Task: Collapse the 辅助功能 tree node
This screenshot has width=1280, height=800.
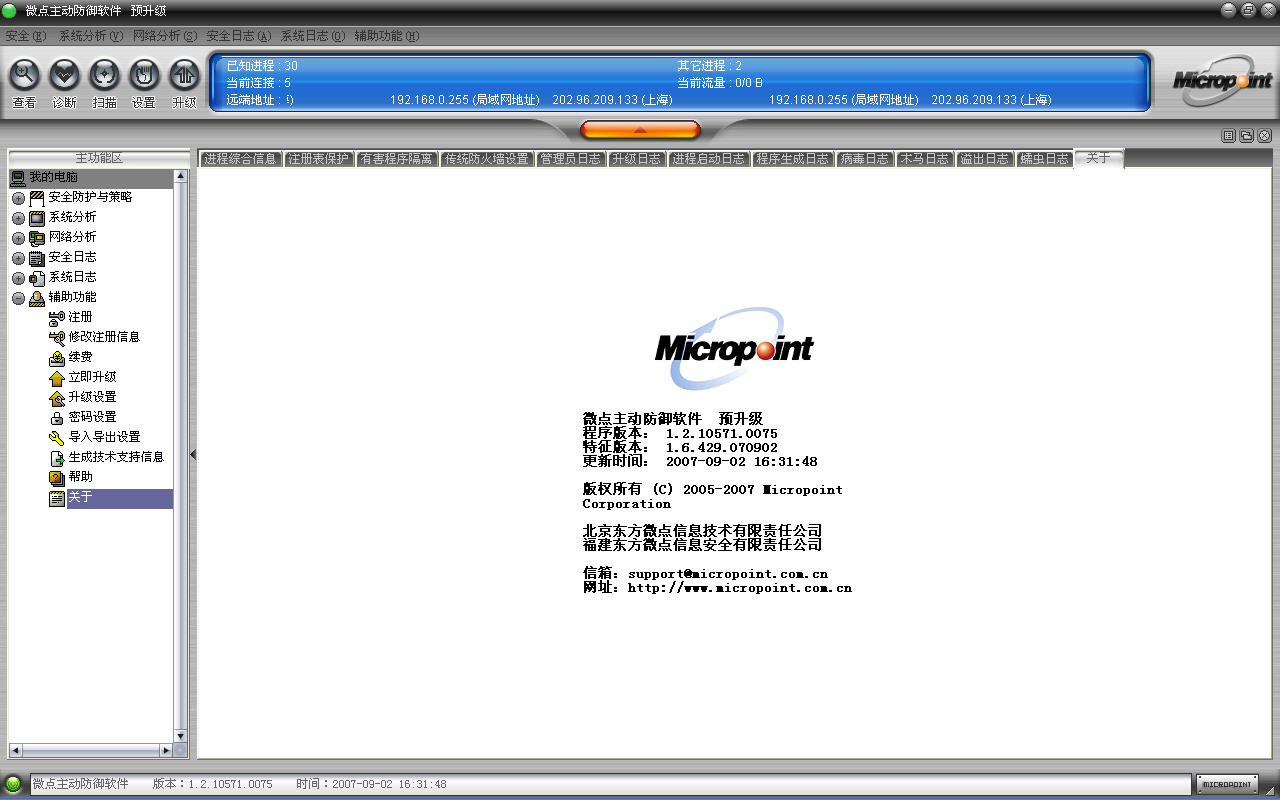Action: pyautogui.click(x=18, y=298)
